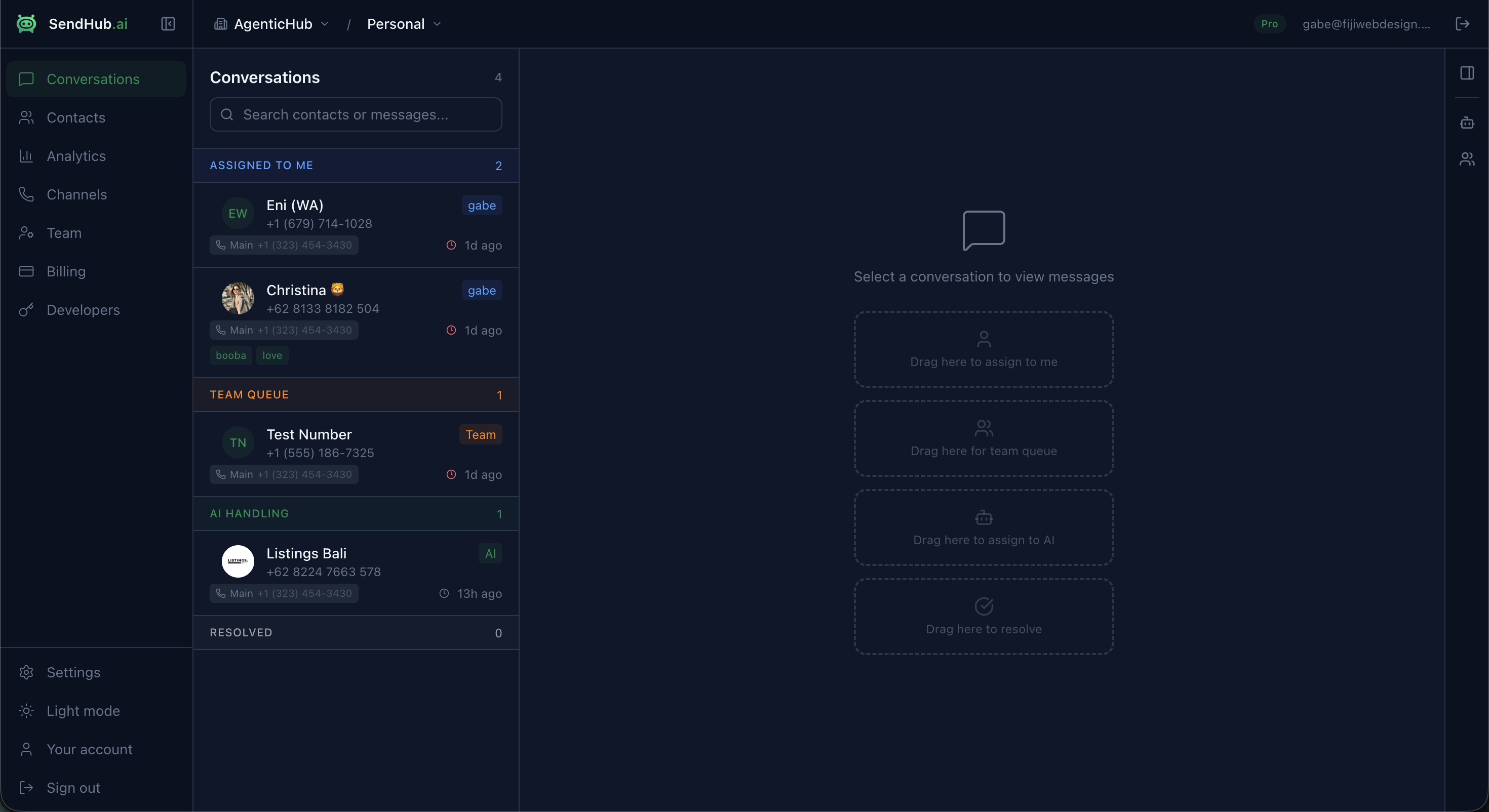Open the Listings Bali conversation
Viewport: 1489px width, 812px height.
356,574
